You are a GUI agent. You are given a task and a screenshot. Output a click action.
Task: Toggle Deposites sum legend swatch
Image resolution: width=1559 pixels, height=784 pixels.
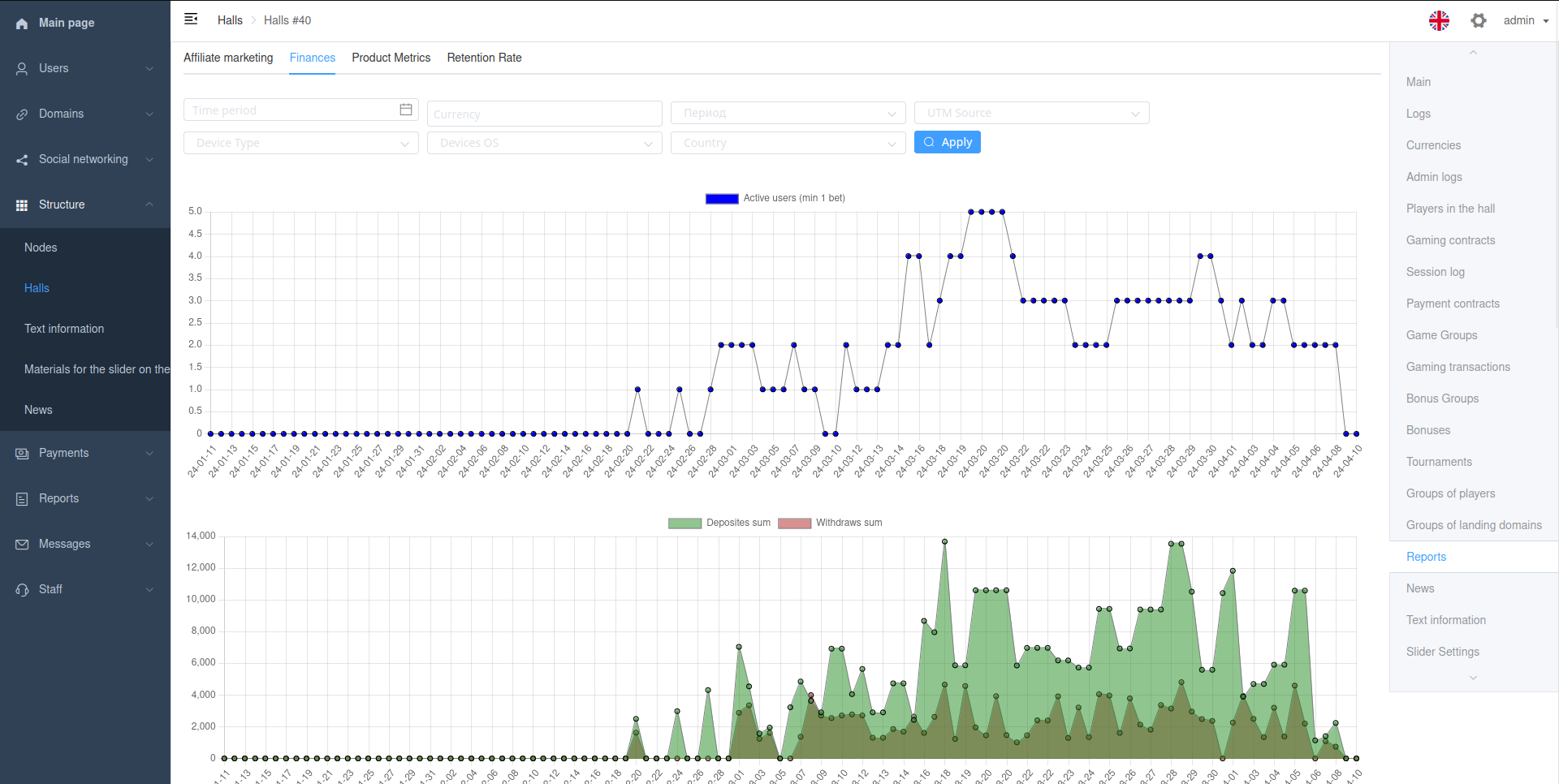click(x=684, y=523)
